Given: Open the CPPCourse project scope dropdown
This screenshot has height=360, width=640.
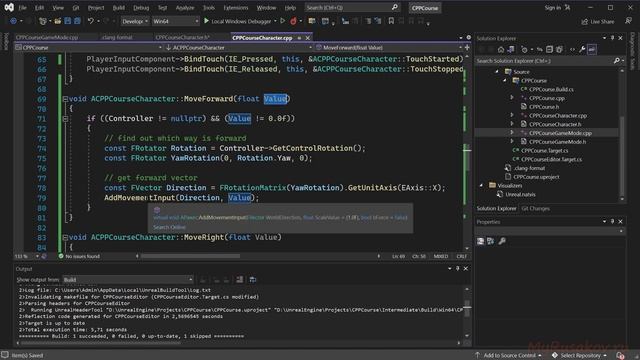Looking at the screenshot, I should (x=89, y=47).
